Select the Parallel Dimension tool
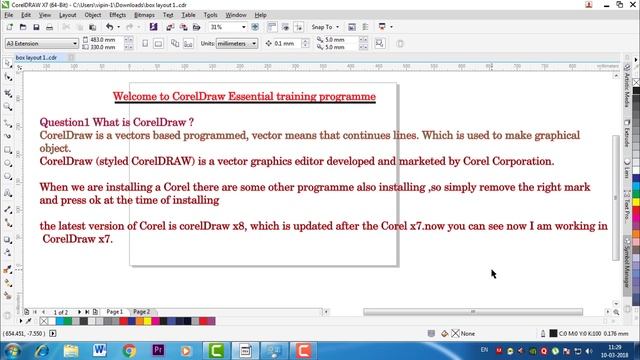Viewport: 640px width, 360px height. (x=8, y=209)
